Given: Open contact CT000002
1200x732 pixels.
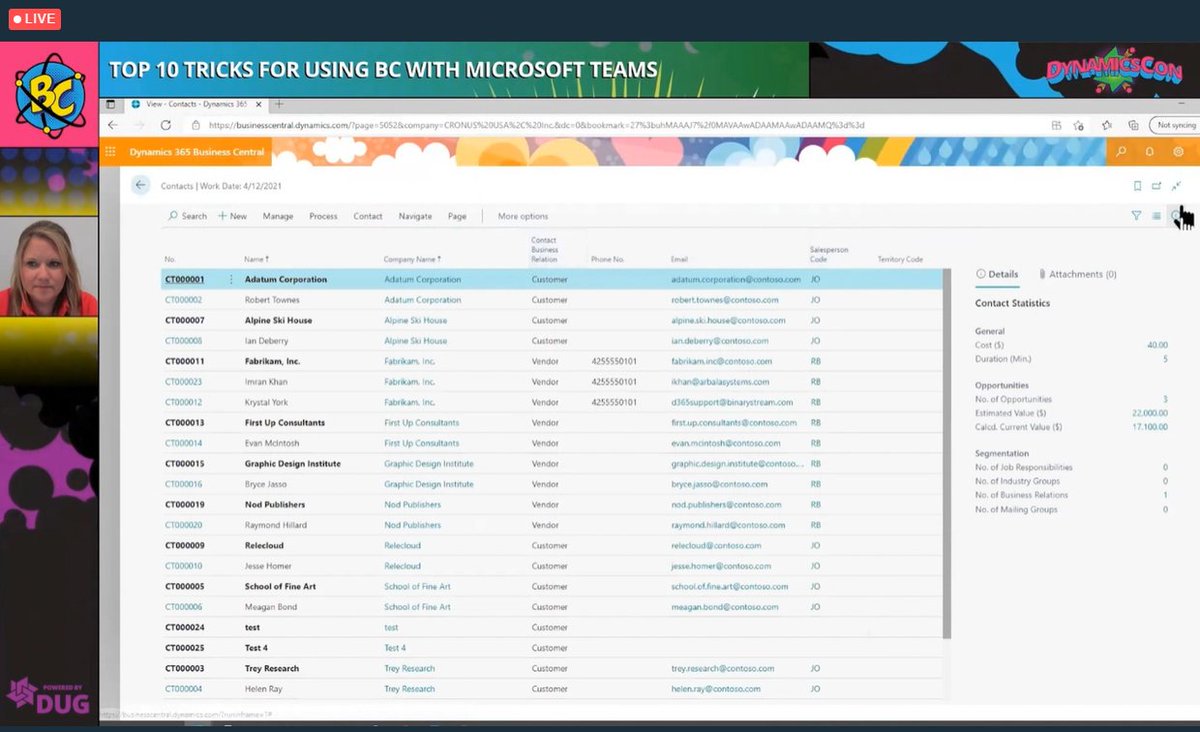Looking at the screenshot, I should click(x=184, y=300).
